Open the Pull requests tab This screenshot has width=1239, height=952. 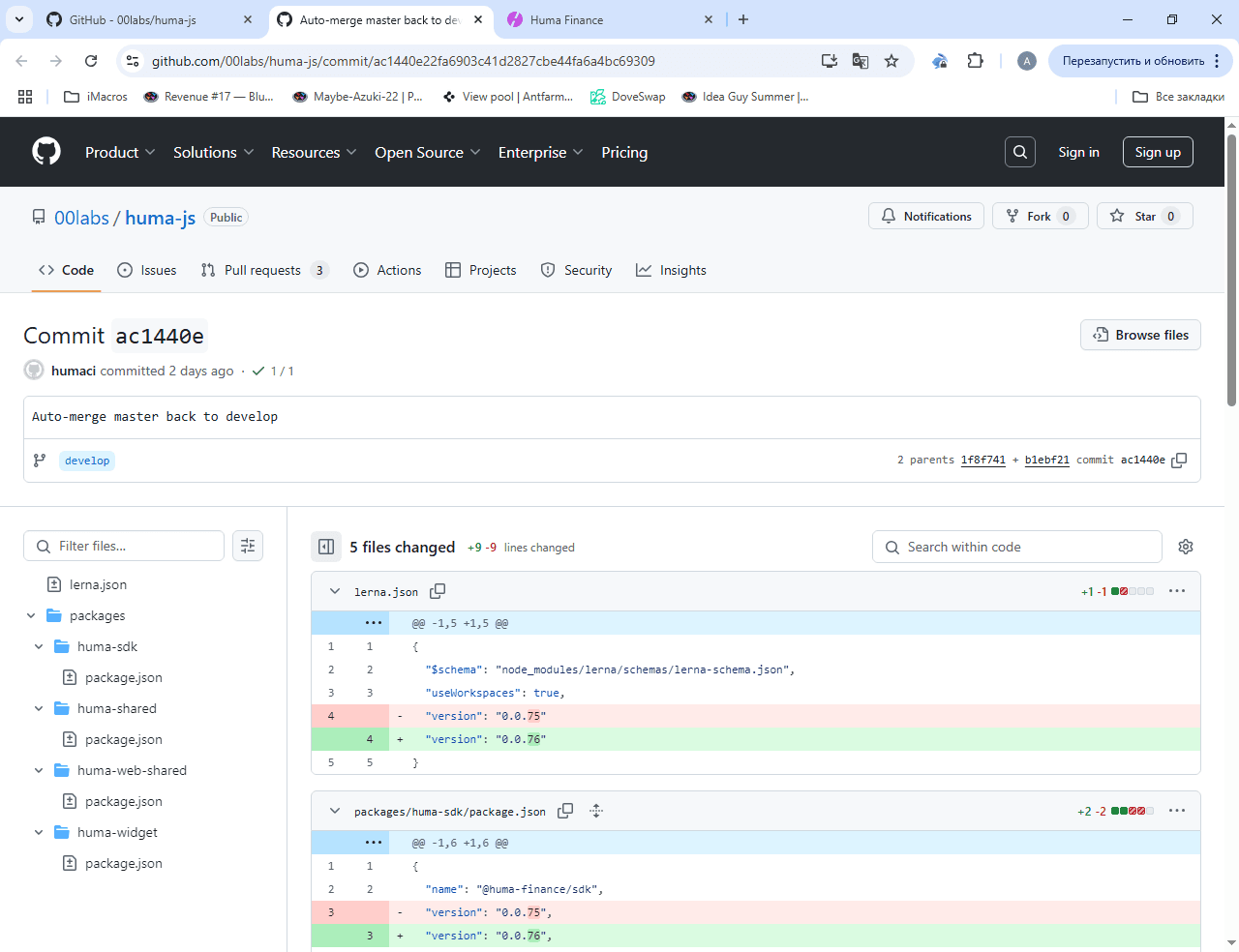pyautogui.click(x=264, y=270)
